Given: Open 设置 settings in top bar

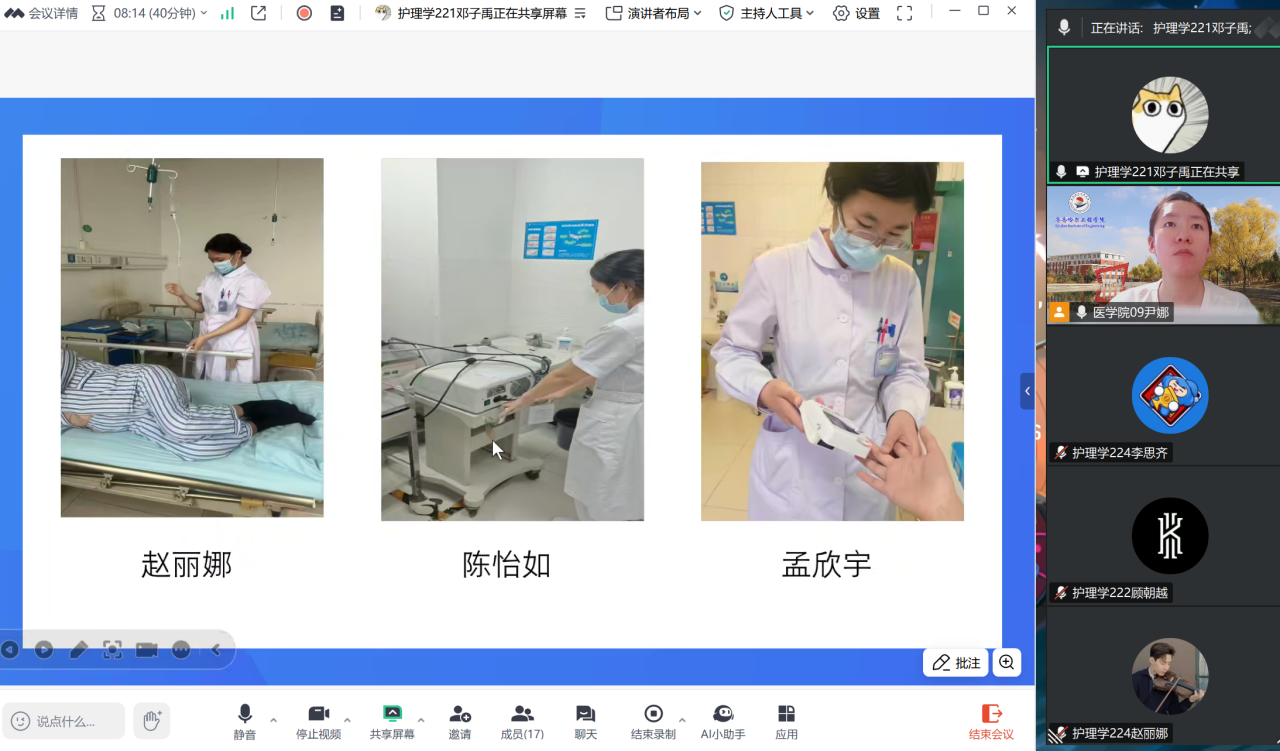Looking at the screenshot, I should point(856,13).
